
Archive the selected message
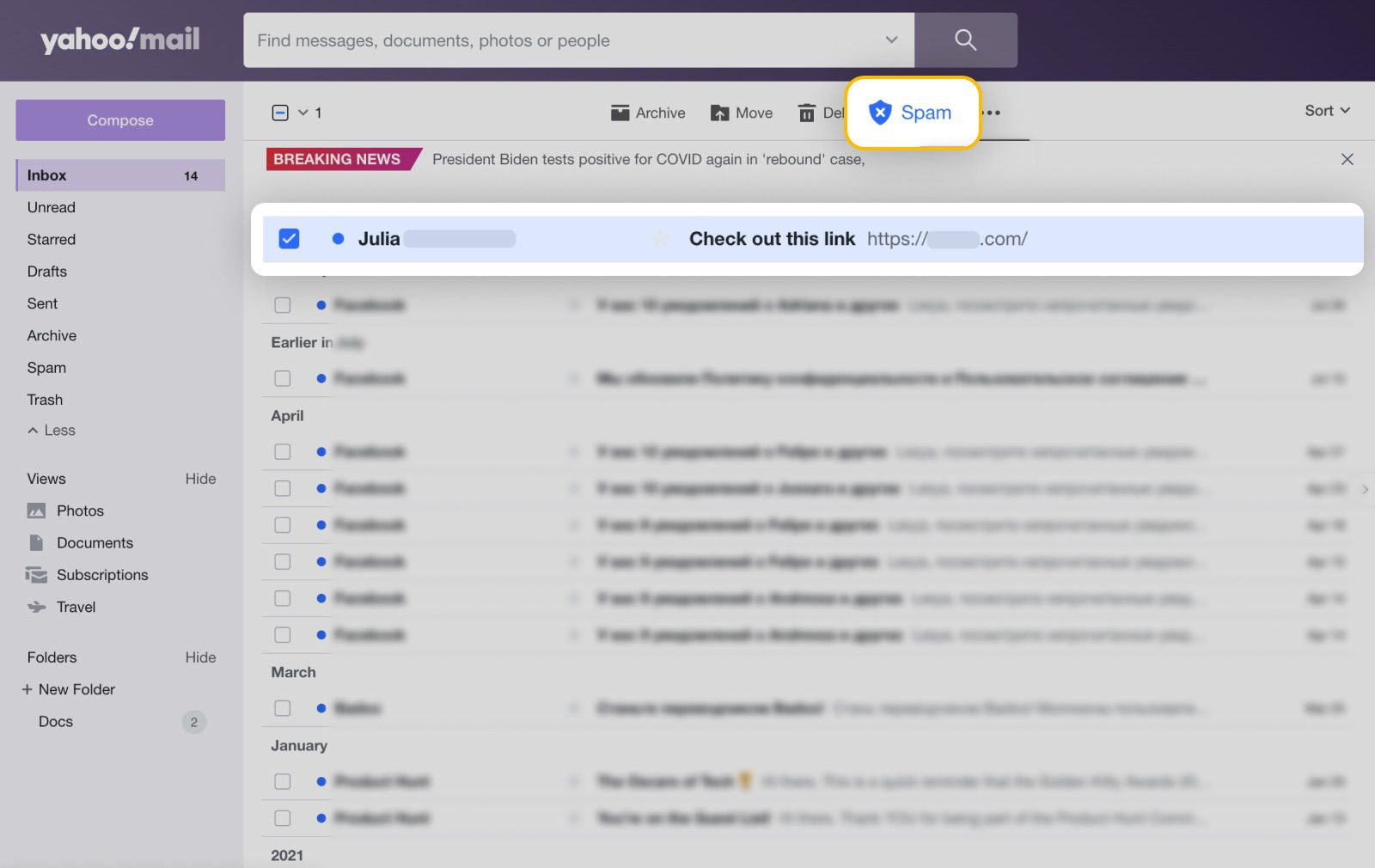648,113
